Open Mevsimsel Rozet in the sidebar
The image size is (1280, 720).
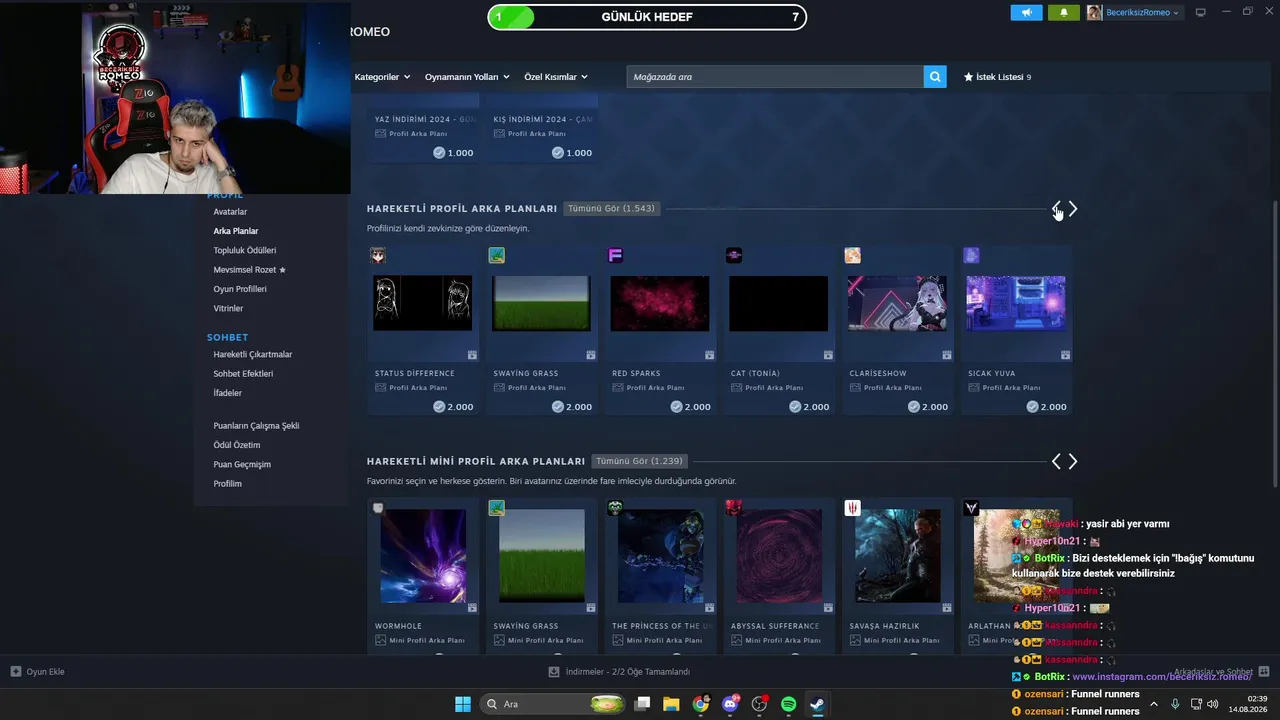click(x=250, y=270)
